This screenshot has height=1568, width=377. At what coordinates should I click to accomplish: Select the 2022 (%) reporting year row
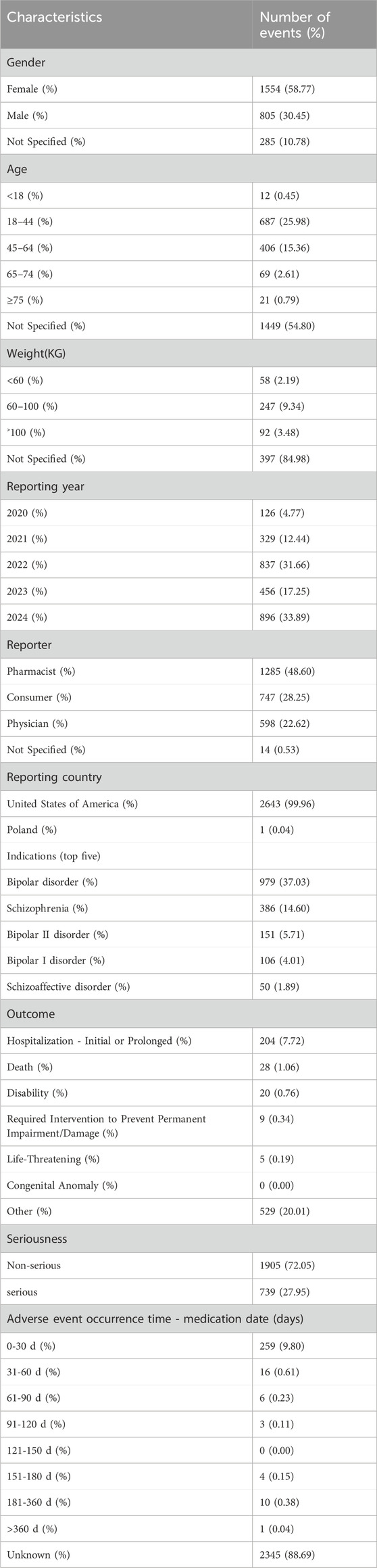188,565
